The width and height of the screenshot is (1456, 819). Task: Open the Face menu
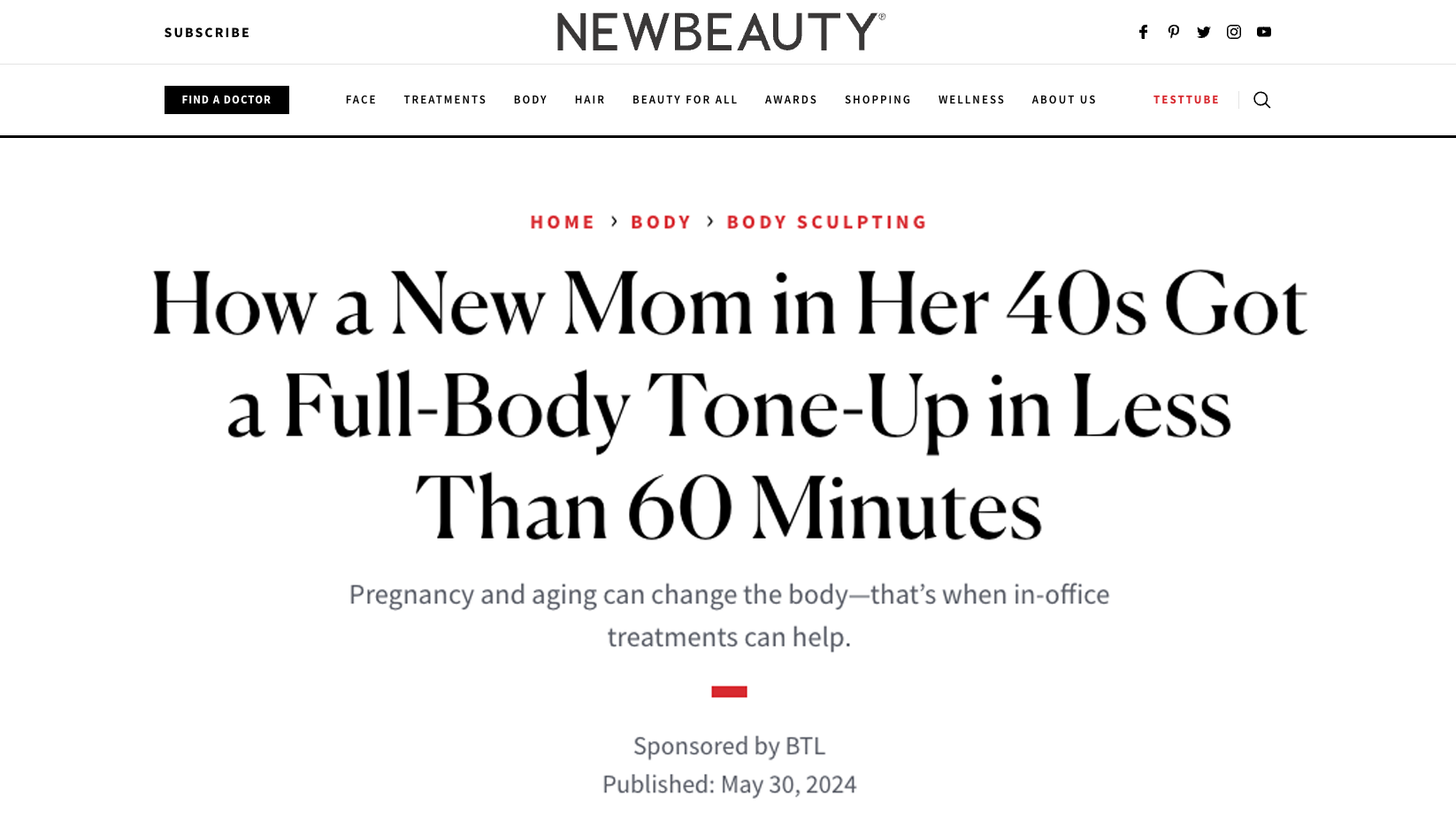point(361,100)
